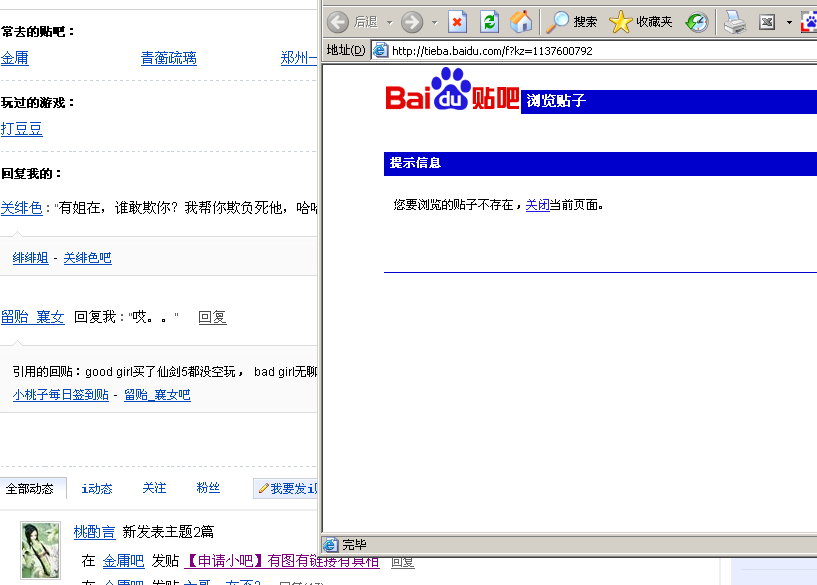817x585 pixels.
Task: Click the 新发表主题2篇 text
Action: [x=168, y=531]
